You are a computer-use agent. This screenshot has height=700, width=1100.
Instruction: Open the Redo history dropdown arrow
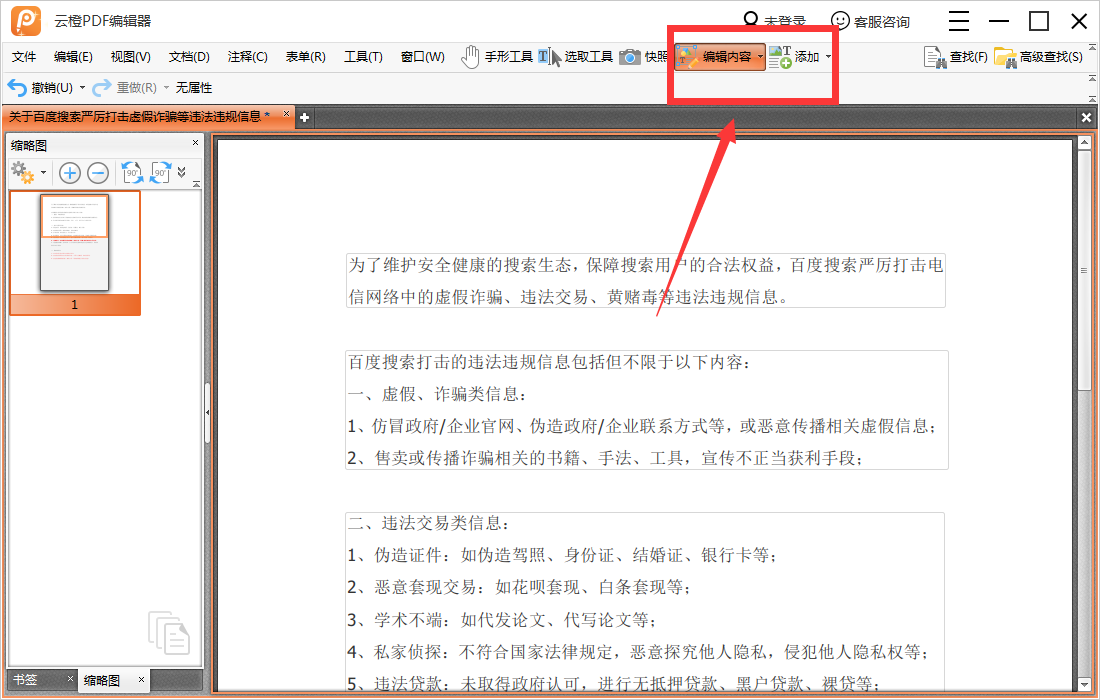[x=166, y=88]
